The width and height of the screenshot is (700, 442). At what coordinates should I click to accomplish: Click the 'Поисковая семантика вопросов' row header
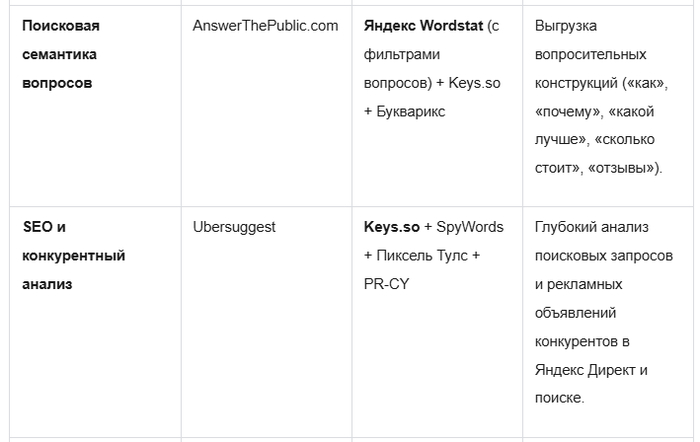pos(61,54)
